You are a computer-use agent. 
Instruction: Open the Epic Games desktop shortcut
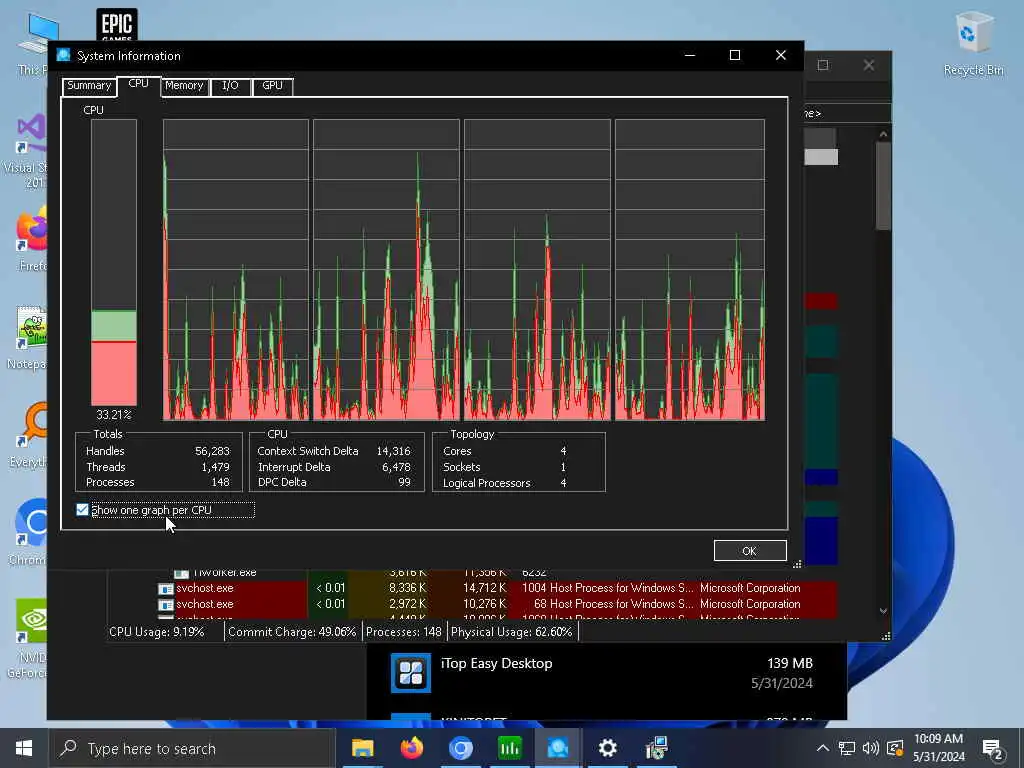[x=116, y=25]
